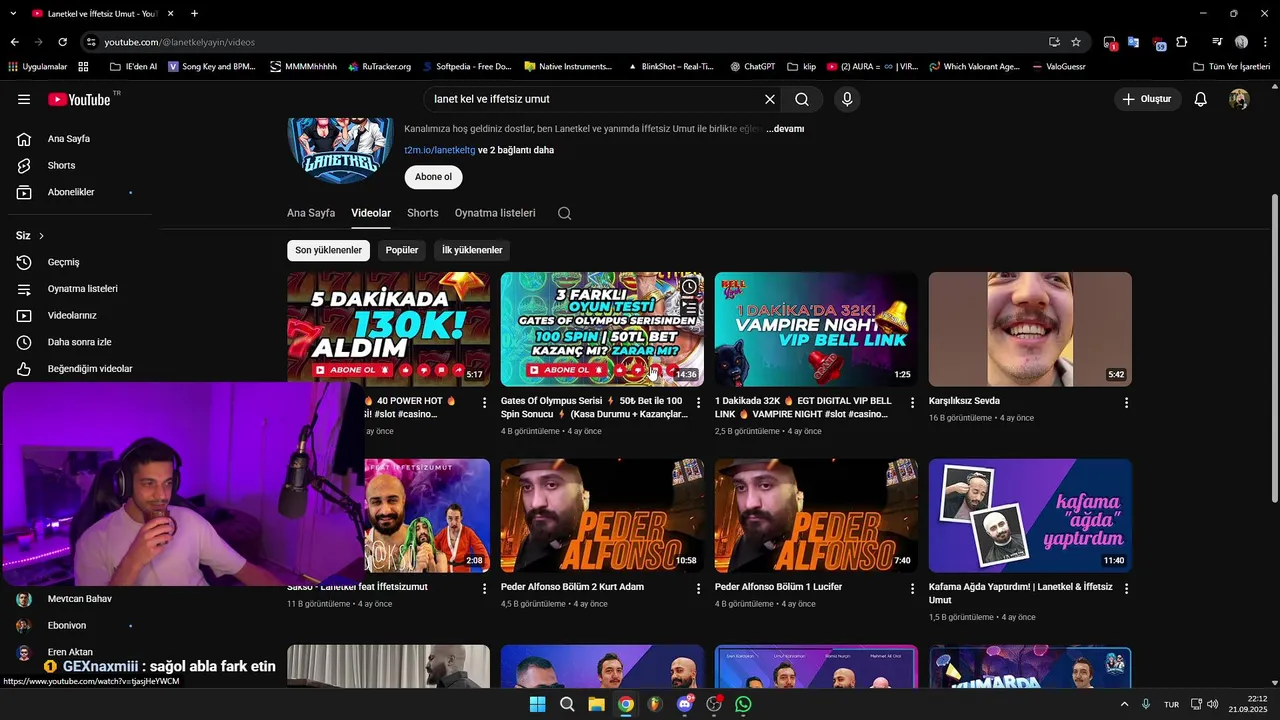Open the account avatar menu
Viewport: 1280px width, 720px height.
coord(1239,99)
